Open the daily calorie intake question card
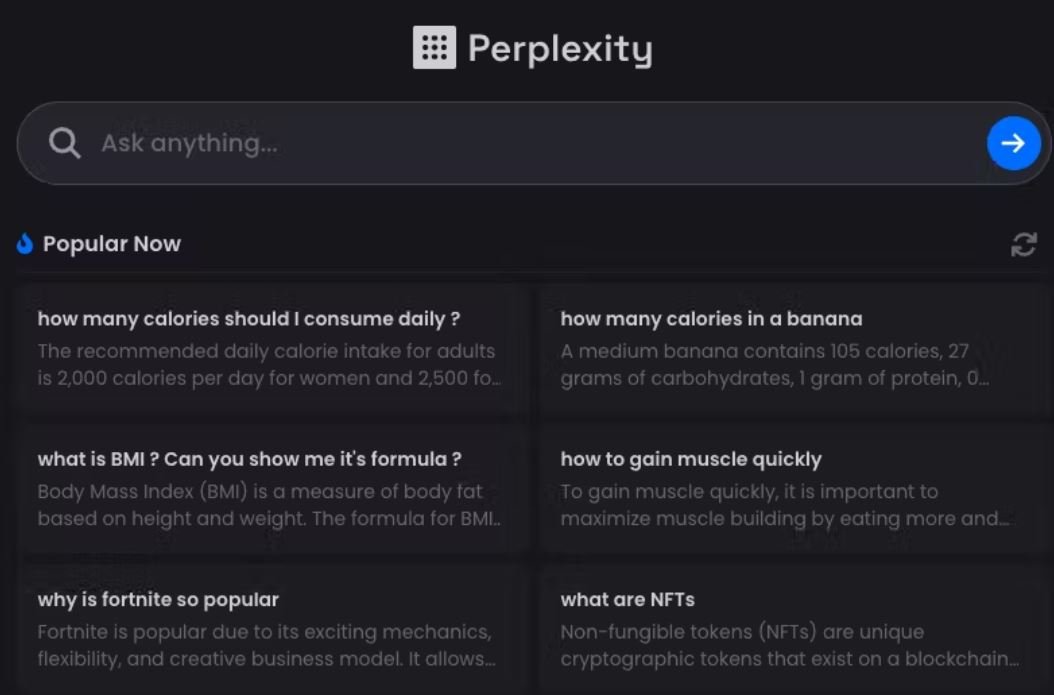This screenshot has width=1054, height=695. tap(272, 349)
